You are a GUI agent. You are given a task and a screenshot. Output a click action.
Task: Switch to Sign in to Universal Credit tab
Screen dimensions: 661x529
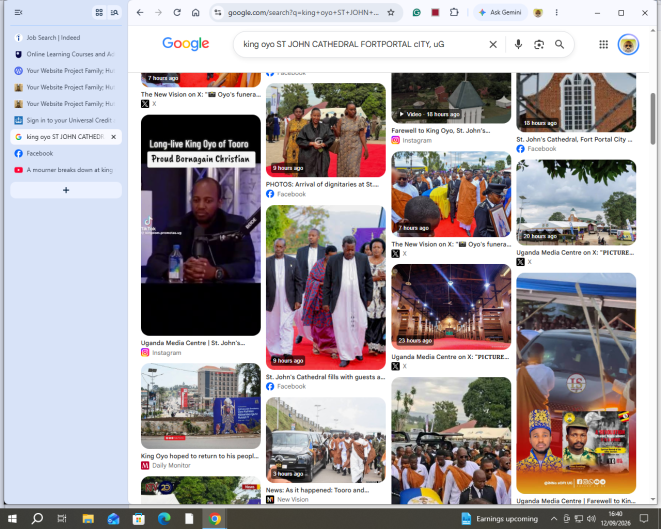tap(66, 120)
